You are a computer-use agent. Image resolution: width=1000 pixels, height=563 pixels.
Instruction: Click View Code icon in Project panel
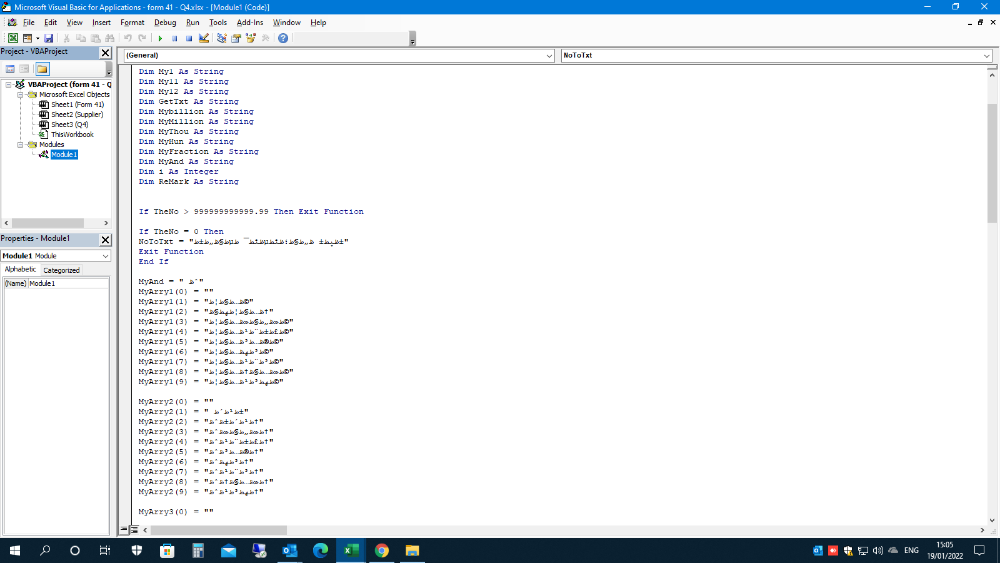(10, 69)
